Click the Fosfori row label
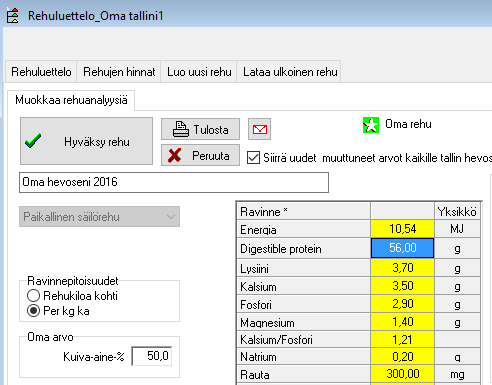492x385 pixels. point(303,304)
